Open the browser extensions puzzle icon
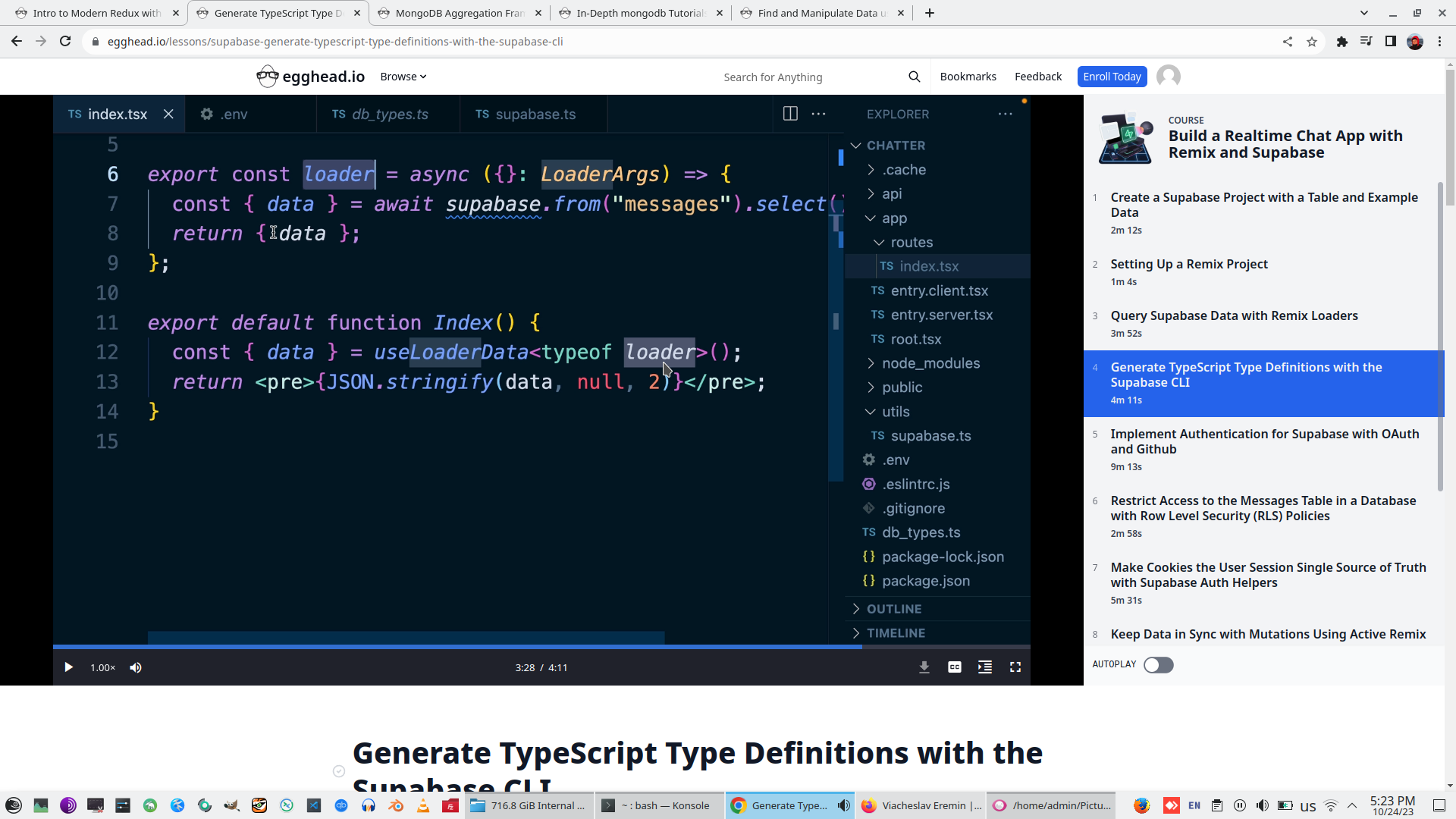Image resolution: width=1456 pixels, height=819 pixels. tap(1341, 42)
